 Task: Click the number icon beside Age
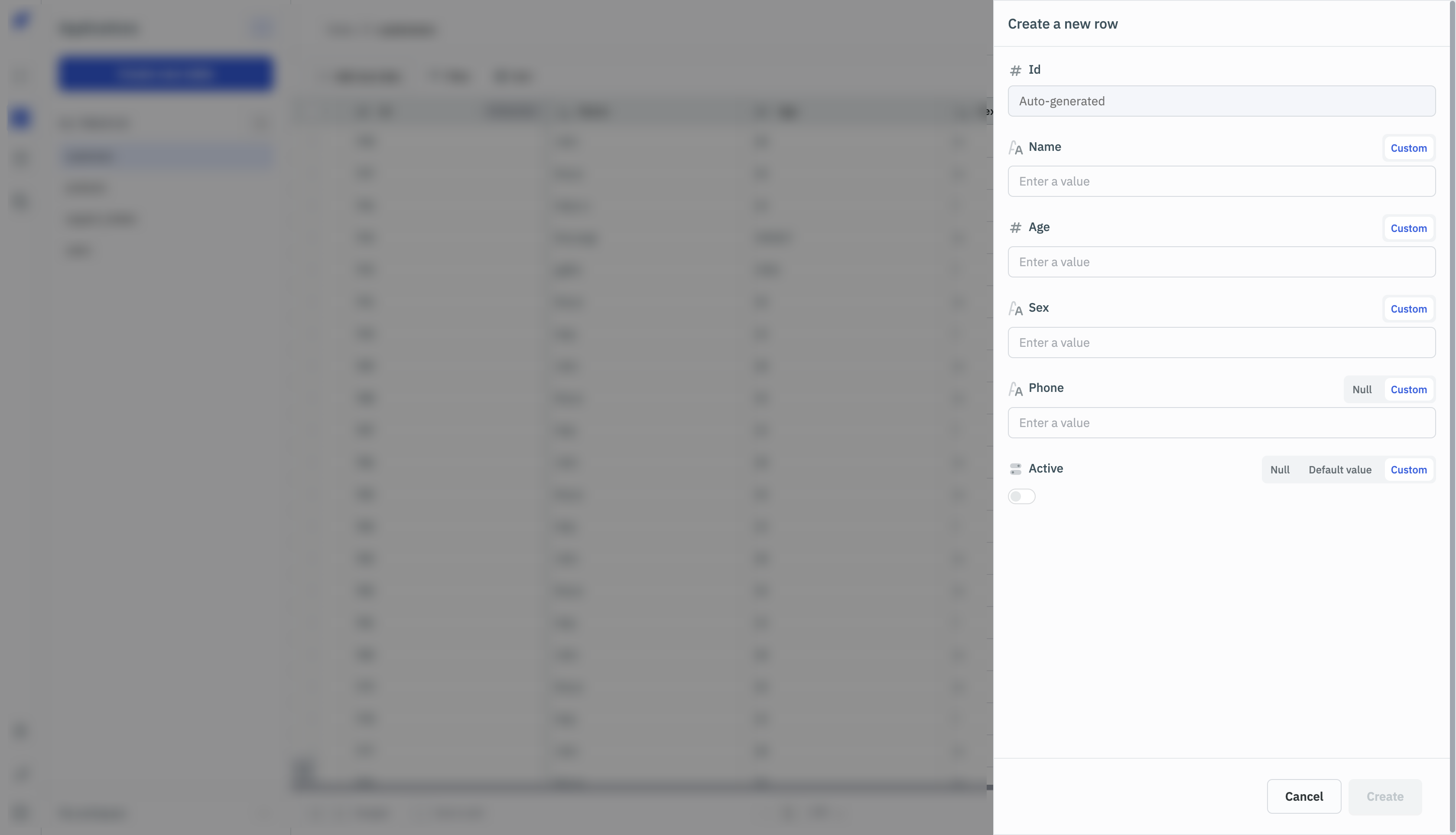(x=1015, y=228)
